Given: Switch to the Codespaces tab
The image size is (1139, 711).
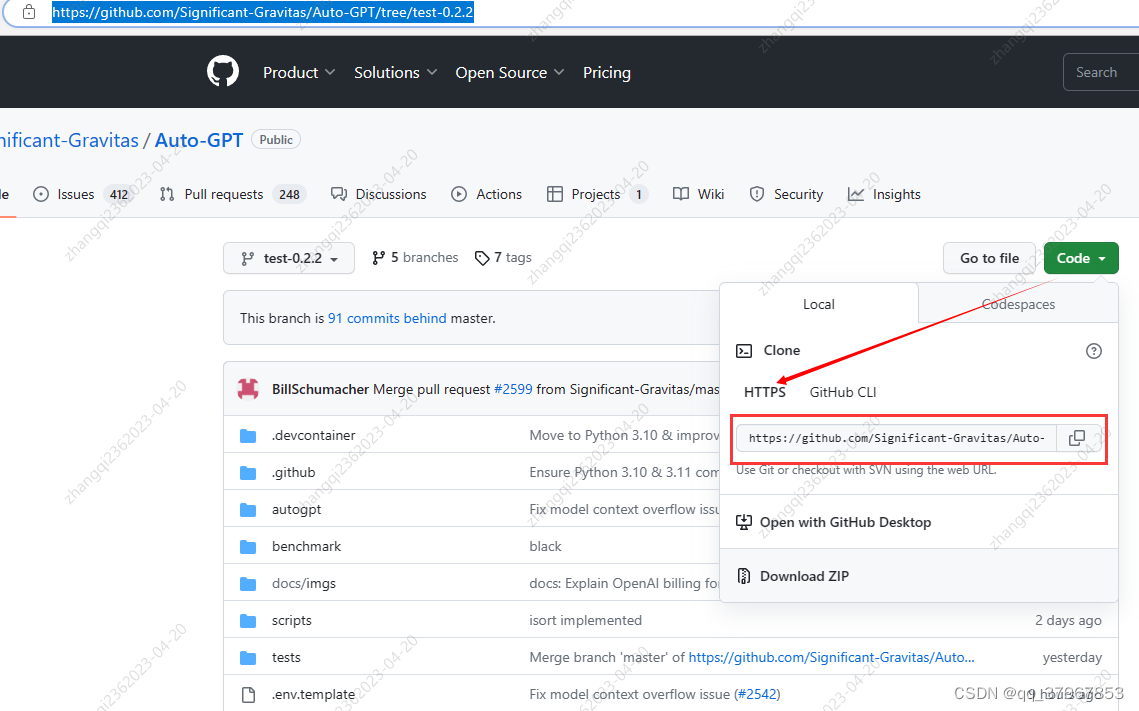Looking at the screenshot, I should click(1018, 304).
